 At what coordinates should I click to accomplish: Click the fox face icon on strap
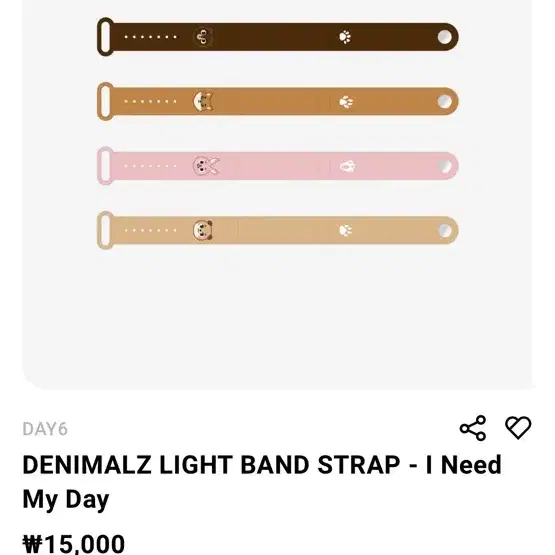coord(203,102)
